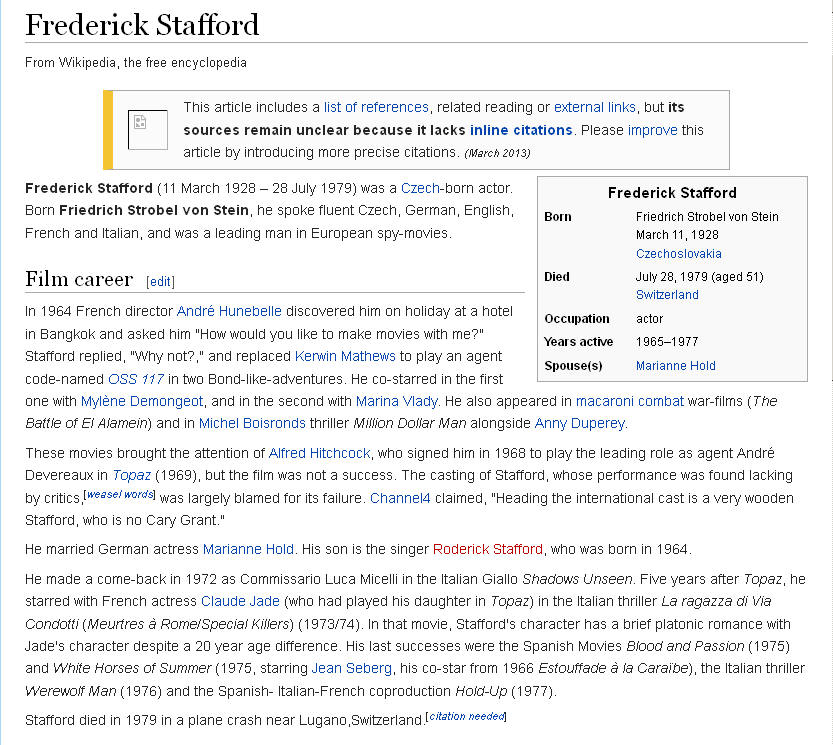Open the Marina Vlady link

tap(397, 401)
